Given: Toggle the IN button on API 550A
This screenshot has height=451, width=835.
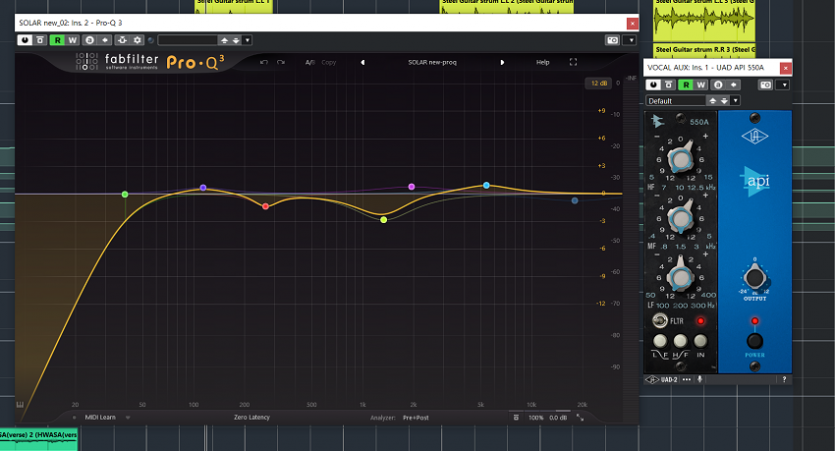Looking at the screenshot, I should pos(700,341).
